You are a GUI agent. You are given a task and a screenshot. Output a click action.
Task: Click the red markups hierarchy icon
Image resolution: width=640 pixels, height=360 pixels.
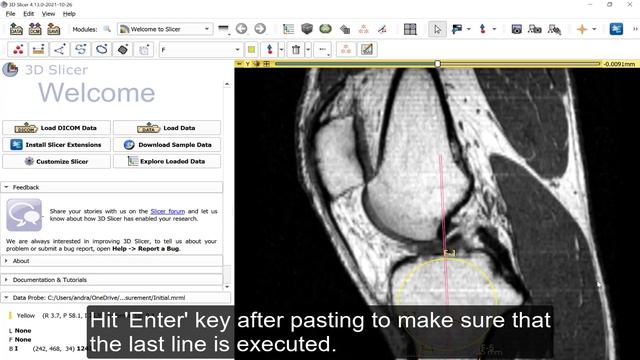point(346,50)
